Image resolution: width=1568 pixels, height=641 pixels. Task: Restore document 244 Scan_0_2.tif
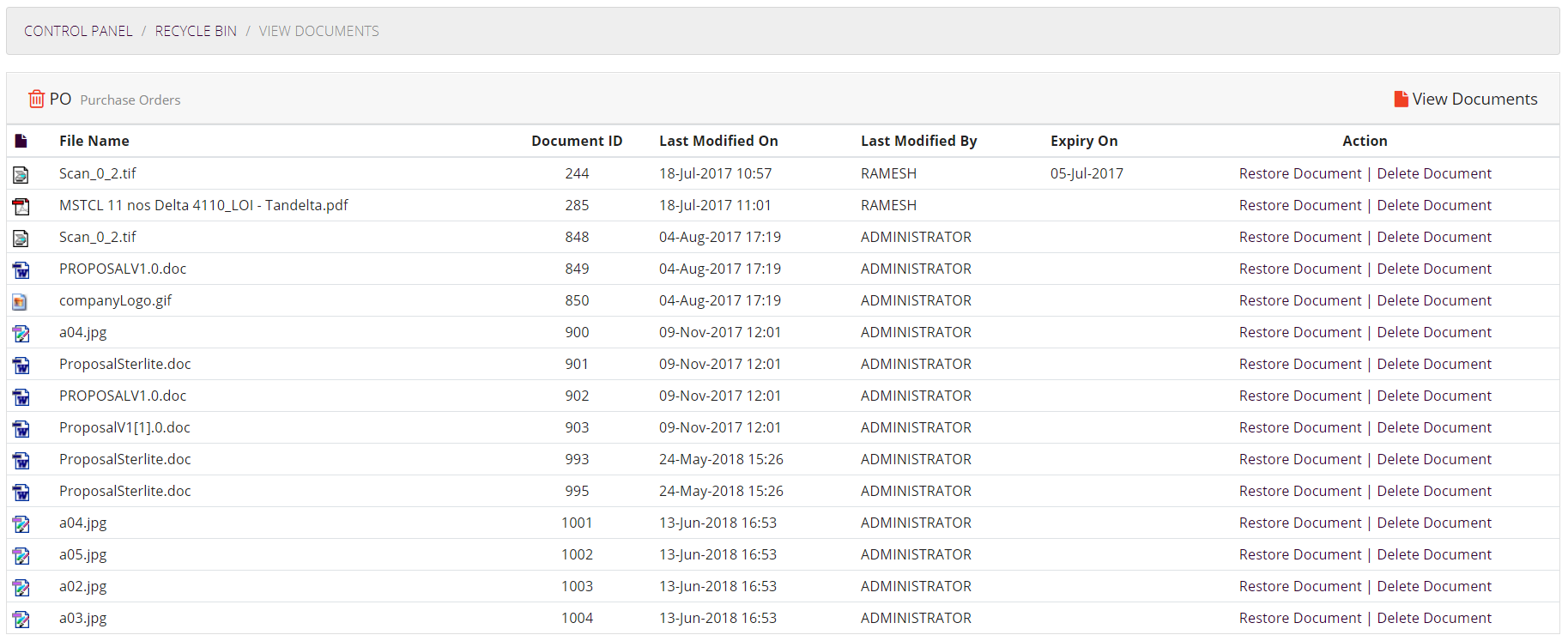(x=1300, y=173)
